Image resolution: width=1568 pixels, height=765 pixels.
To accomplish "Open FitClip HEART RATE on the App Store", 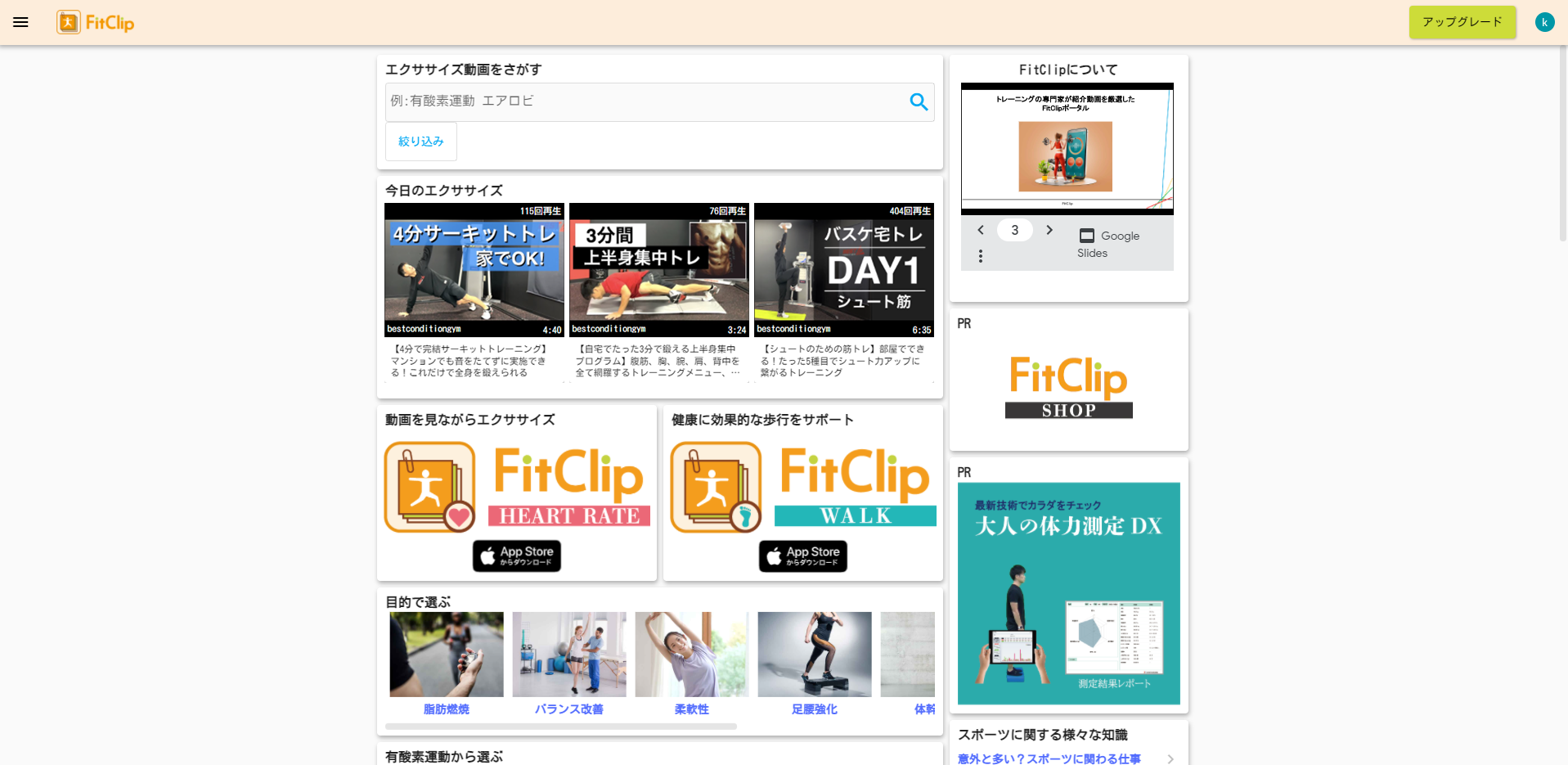I will tap(515, 556).
